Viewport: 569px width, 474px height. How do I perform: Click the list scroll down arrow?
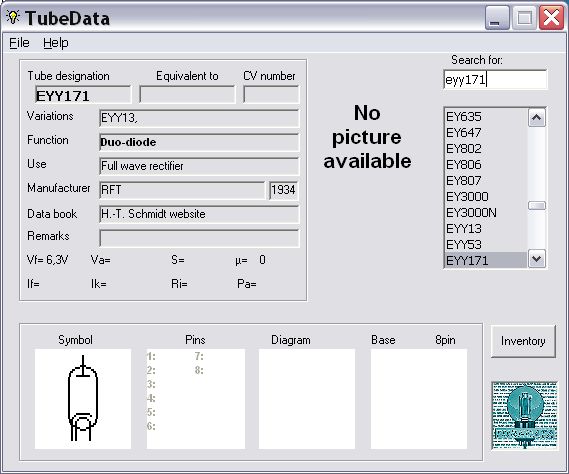click(x=537, y=259)
